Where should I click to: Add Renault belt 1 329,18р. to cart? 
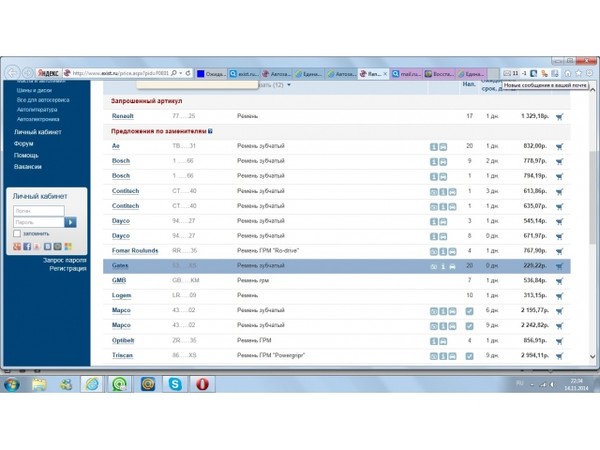coord(559,116)
